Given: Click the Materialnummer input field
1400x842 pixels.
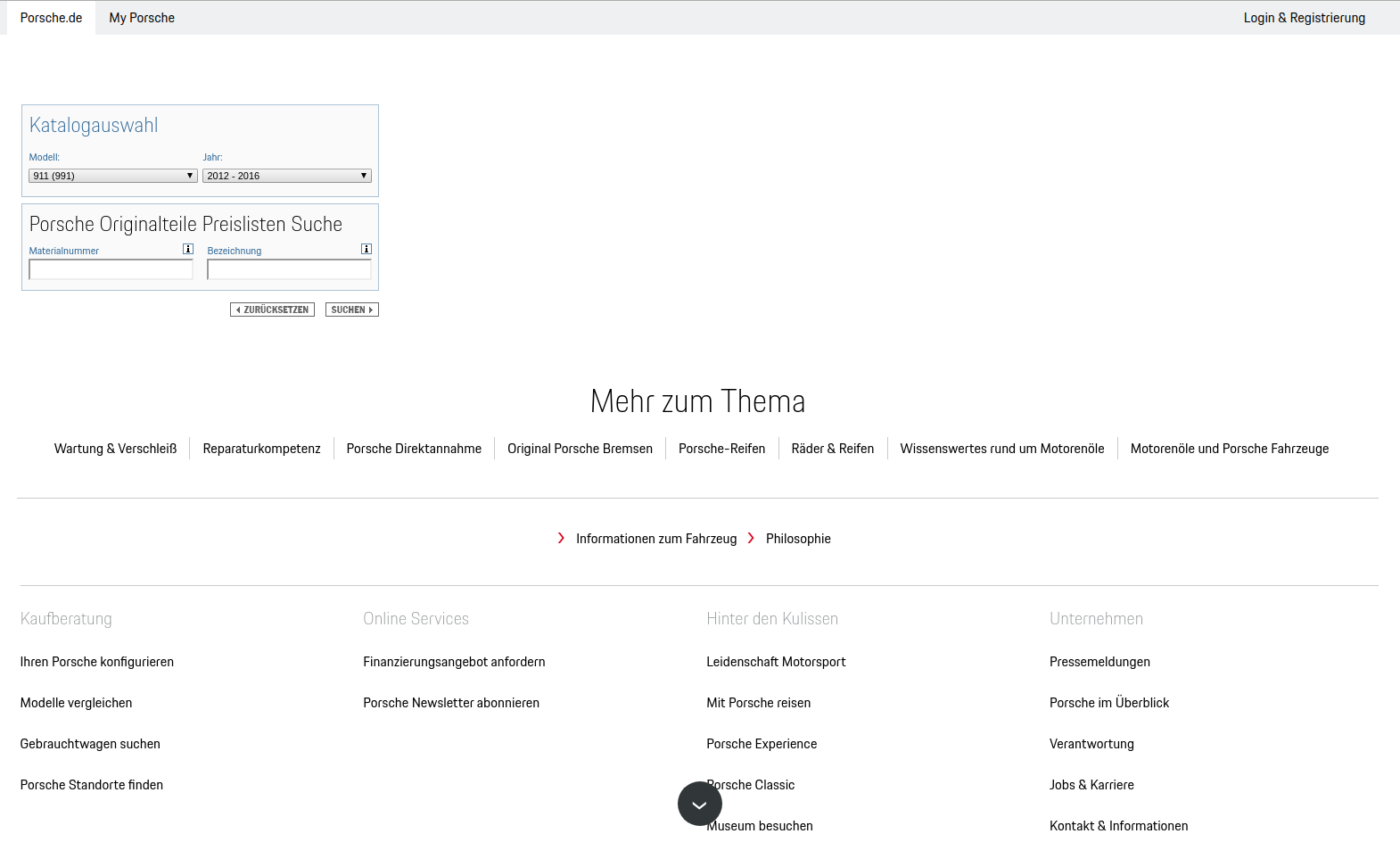Looking at the screenshot, I should point(111,269).
